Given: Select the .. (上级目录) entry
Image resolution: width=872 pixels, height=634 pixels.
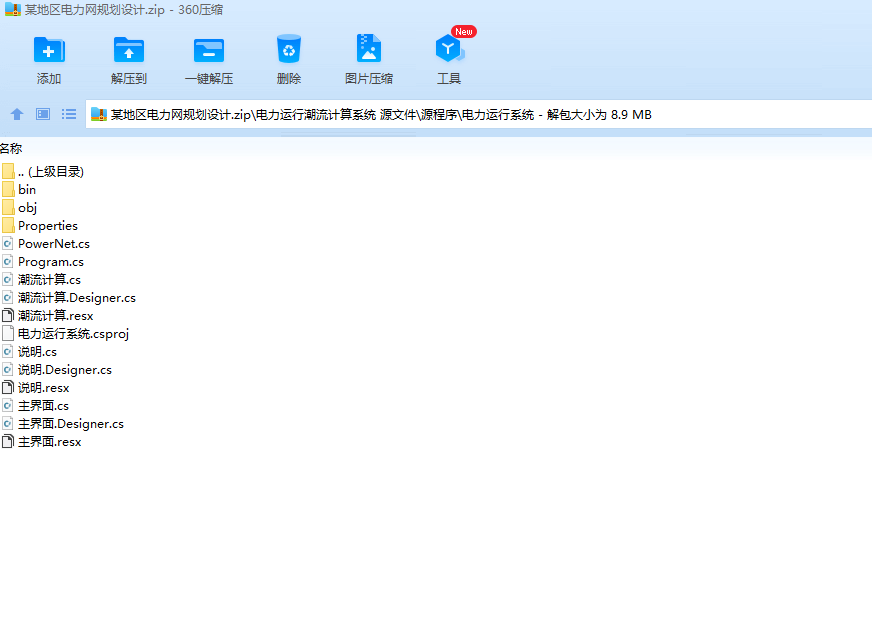Looking at the screenshot, I should (x=51, y=171).
